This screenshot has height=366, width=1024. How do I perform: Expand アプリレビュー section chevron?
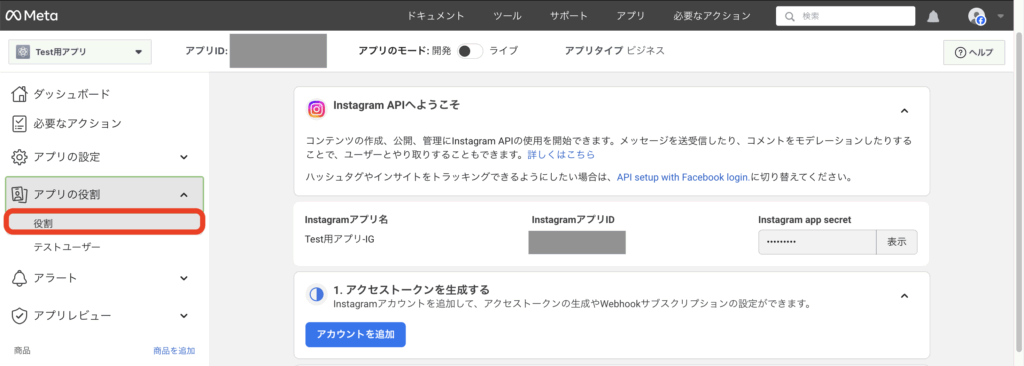click(184, 316)
